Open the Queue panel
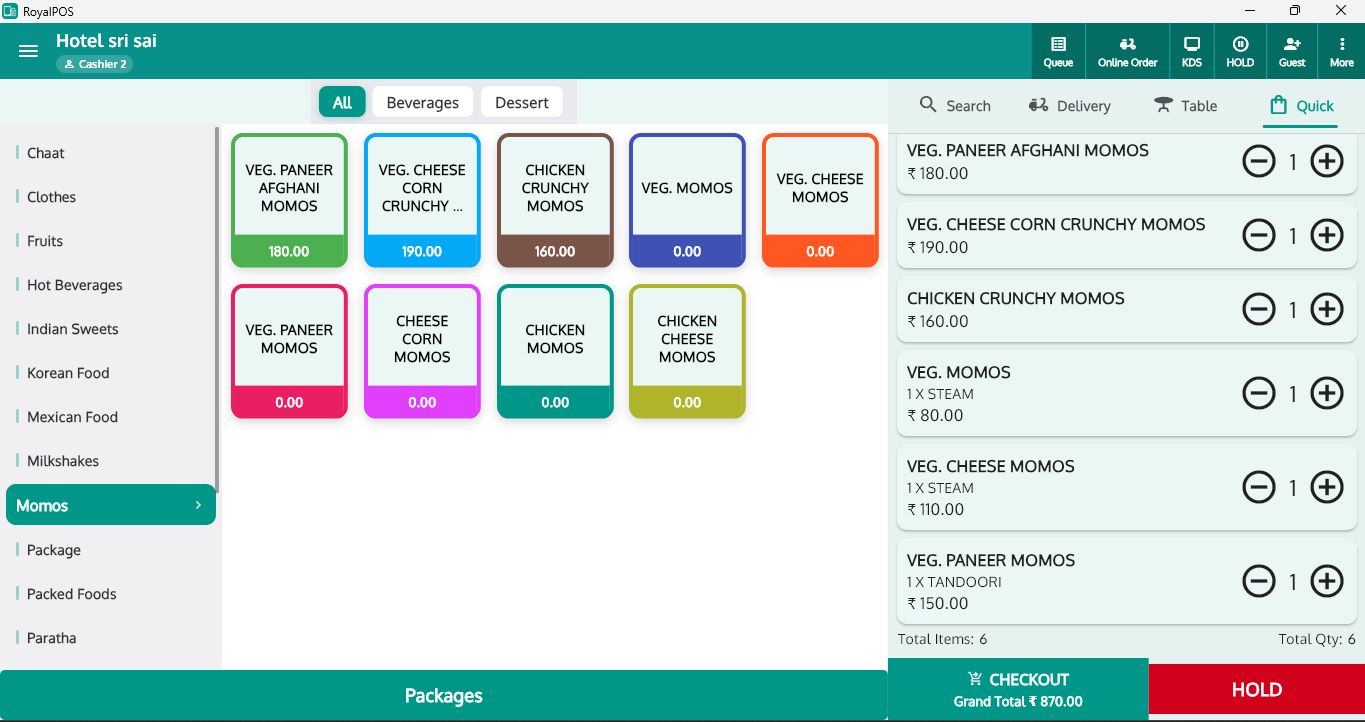 [1058, 51]
